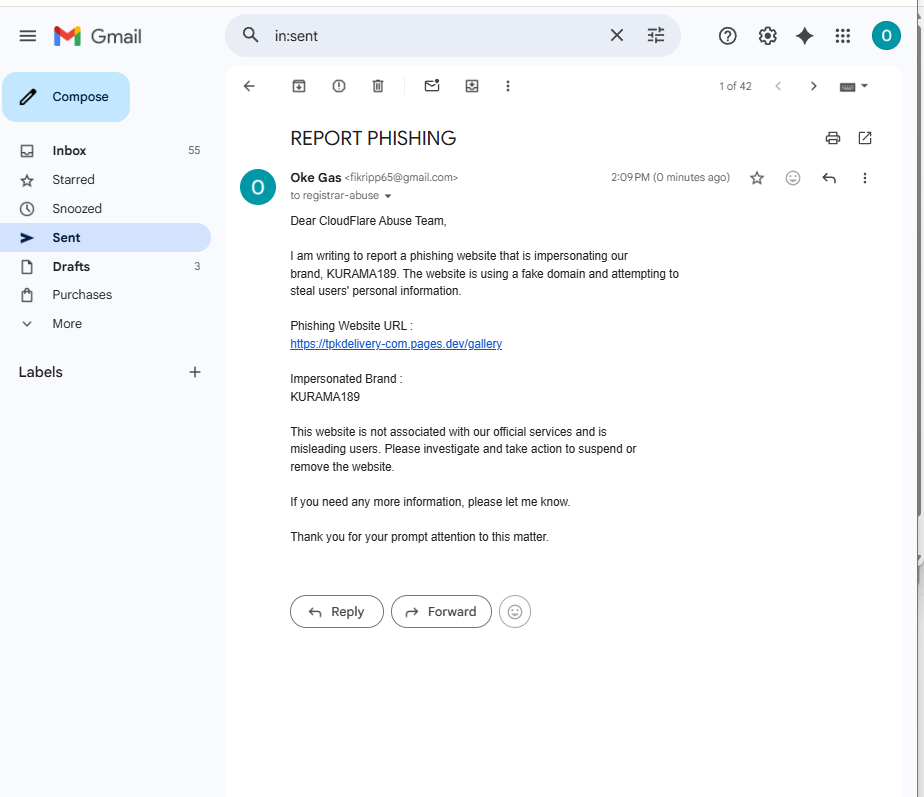Open Settings gear icon

pyautogui.click(x=767, y=36)
